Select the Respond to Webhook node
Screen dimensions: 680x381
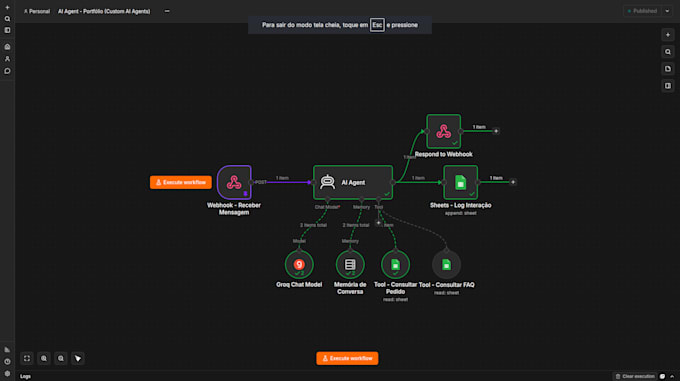click(x=443, y=131)
